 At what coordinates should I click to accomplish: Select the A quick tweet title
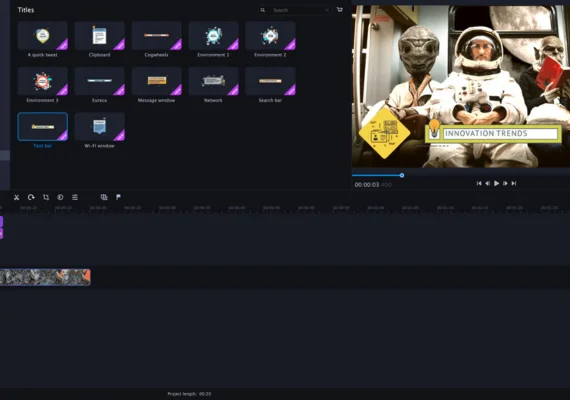(x=43, y=36)
